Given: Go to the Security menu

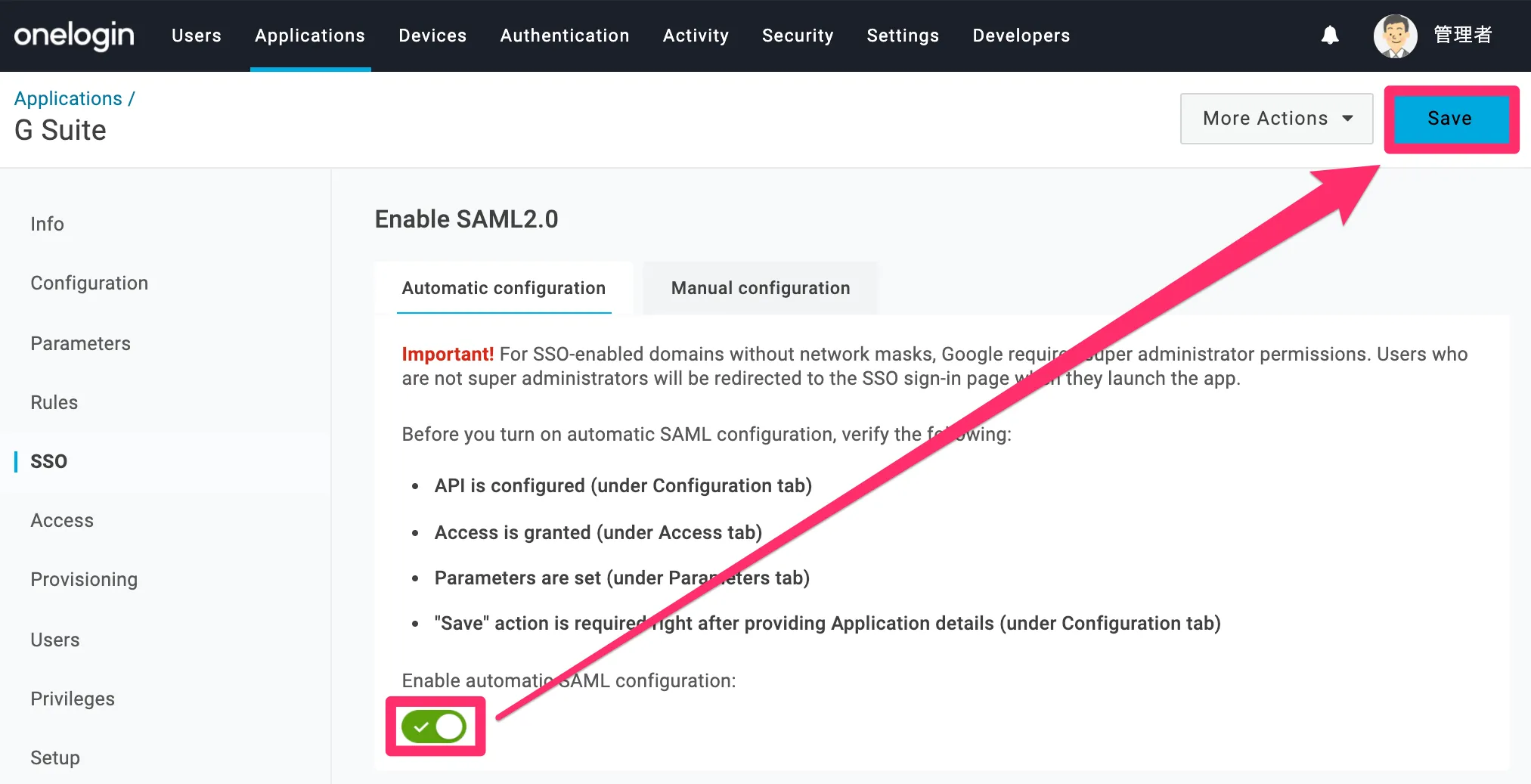Looking at the screenshot, I should point(798,36).
